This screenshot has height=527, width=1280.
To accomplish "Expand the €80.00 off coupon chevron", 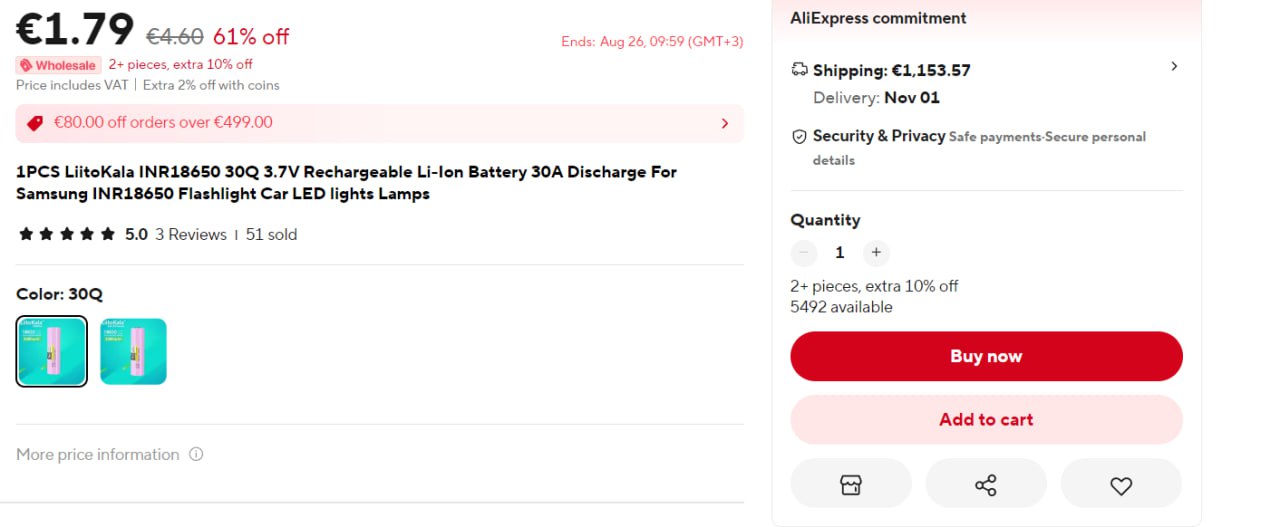I will tap(725, 123).
